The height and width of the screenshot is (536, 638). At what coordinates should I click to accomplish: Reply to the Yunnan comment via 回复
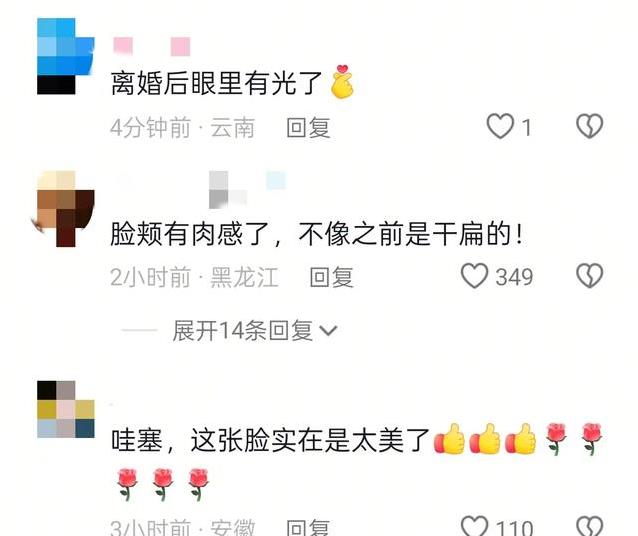coord(308,127)
